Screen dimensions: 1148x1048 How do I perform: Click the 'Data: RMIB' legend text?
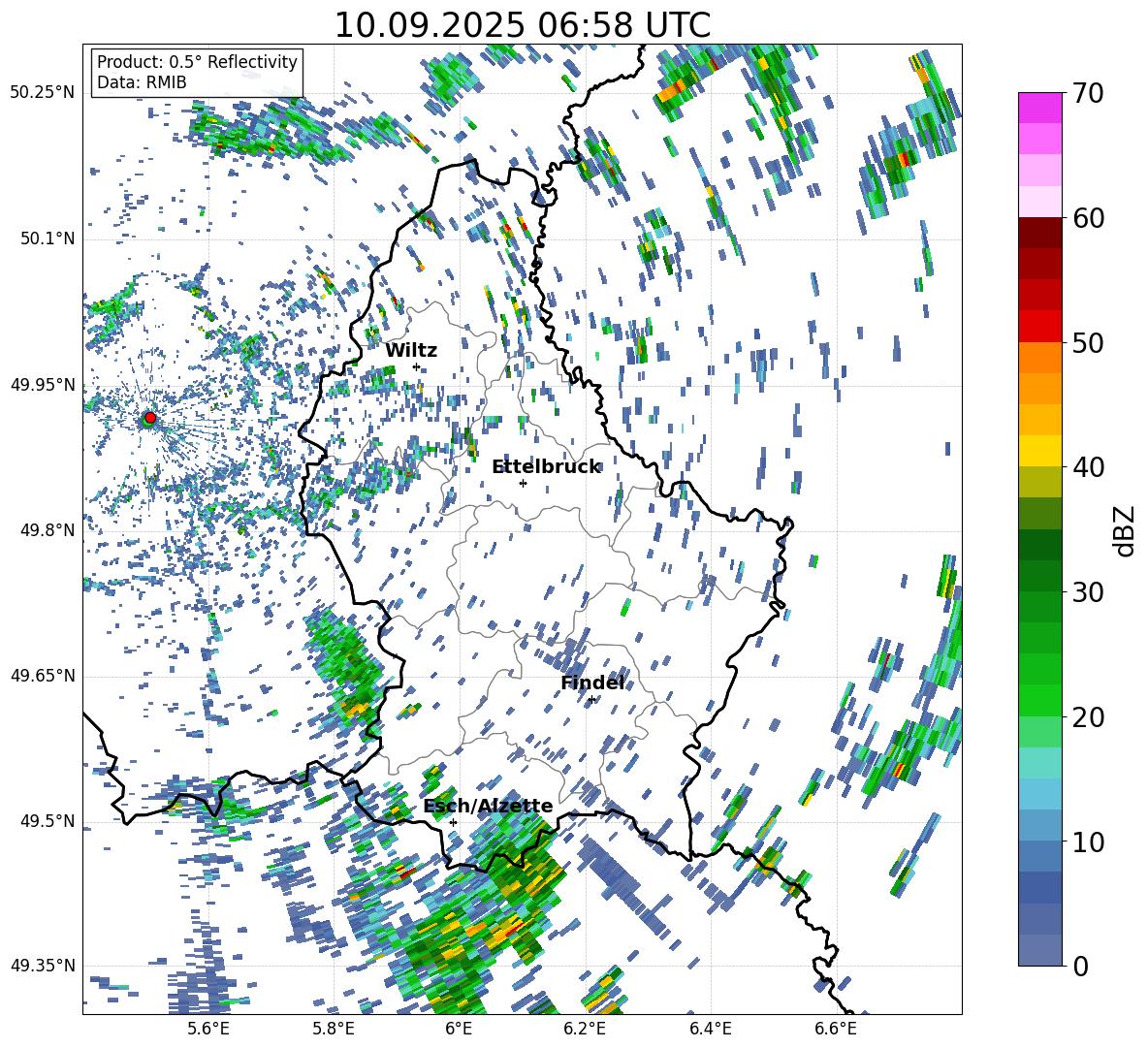pos(142,82)
